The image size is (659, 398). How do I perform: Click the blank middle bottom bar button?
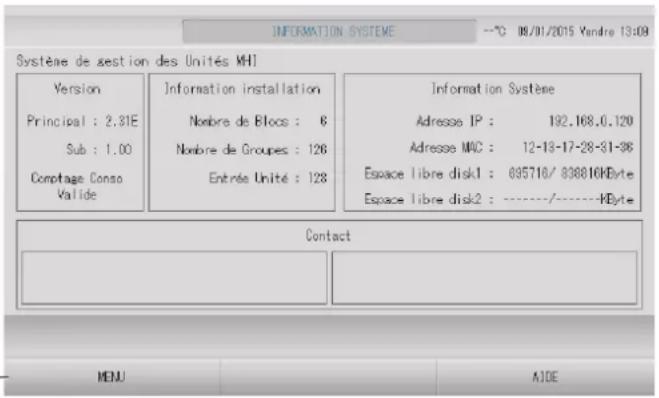pyautogui.click(x=328, y=377)
